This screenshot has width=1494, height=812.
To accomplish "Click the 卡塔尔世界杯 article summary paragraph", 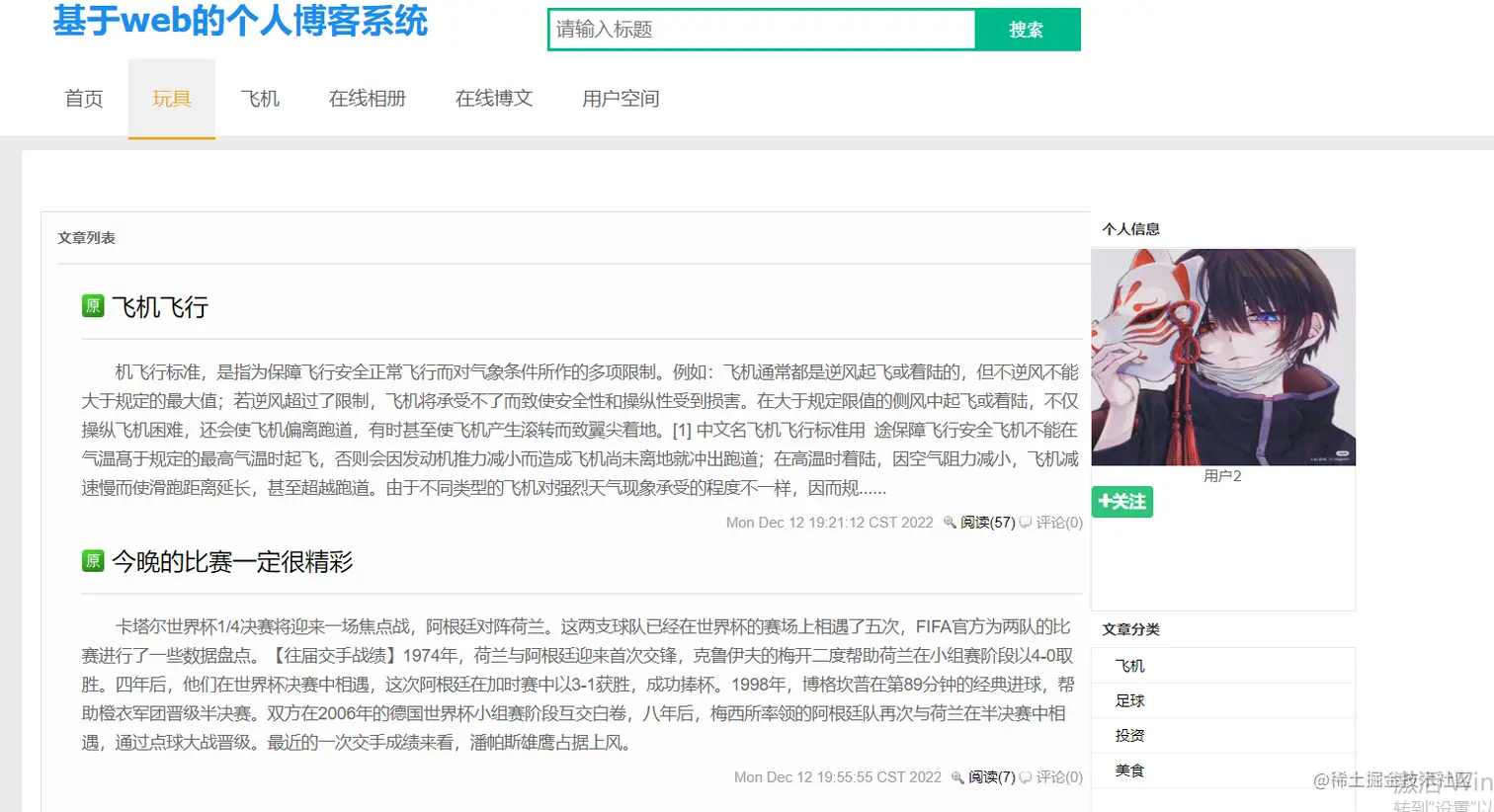I will (578, 685).
